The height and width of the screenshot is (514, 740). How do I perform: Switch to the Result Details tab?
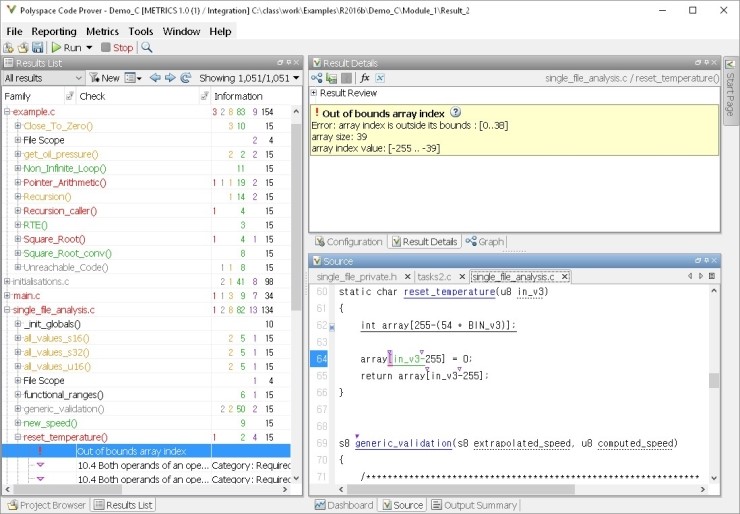pos(424,242)
